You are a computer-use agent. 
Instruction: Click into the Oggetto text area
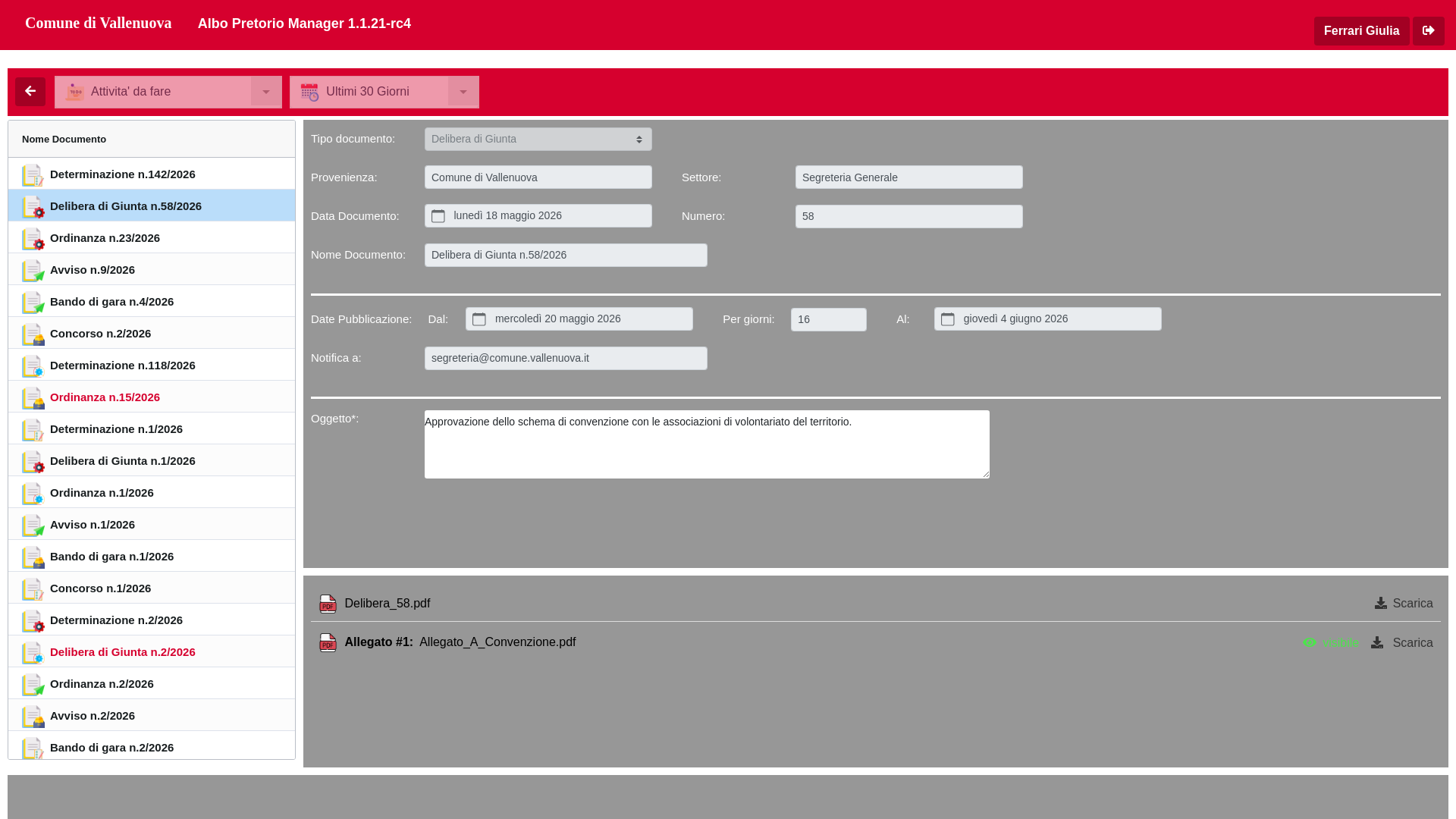coord(707,444)
